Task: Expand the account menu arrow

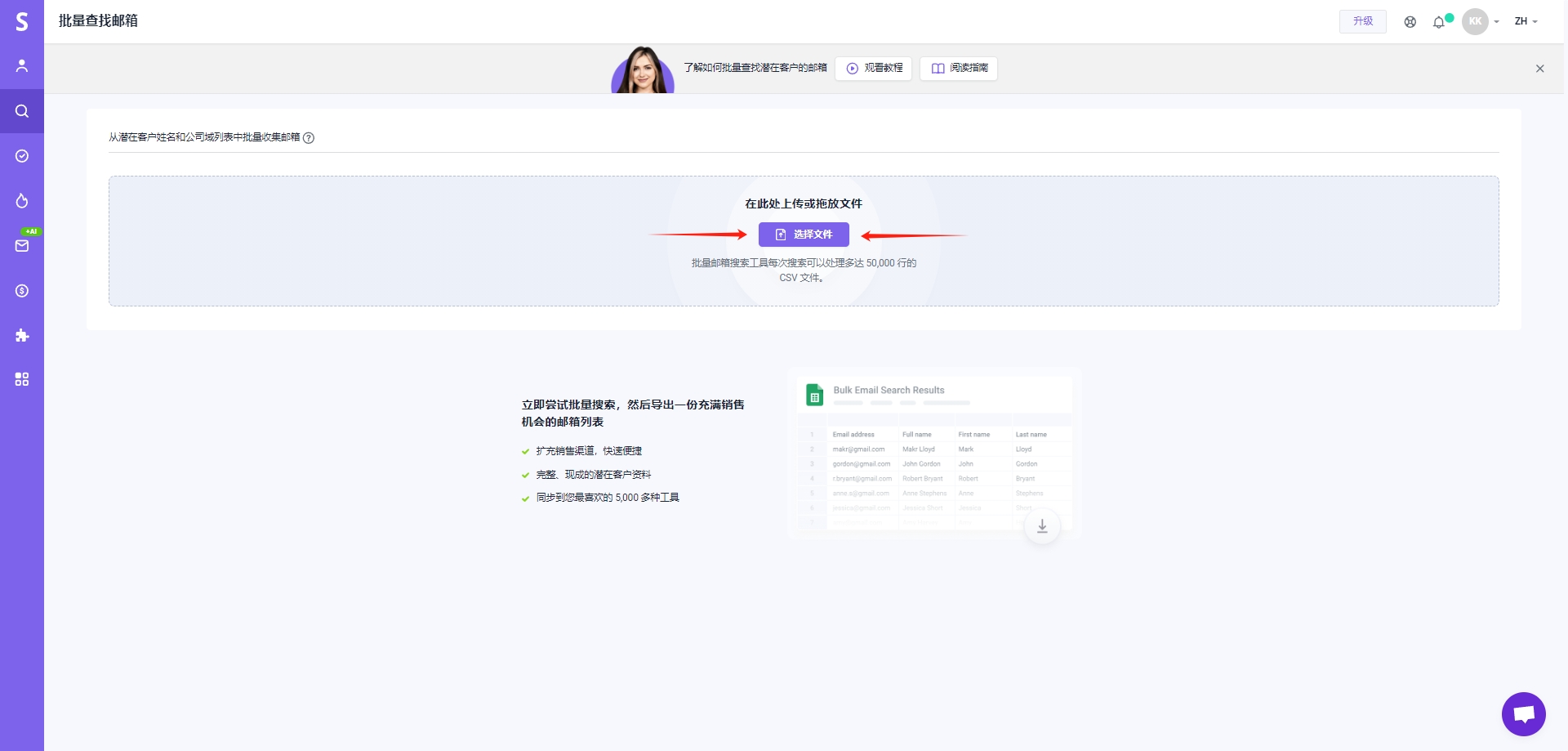Action: tap(1497, 22)
